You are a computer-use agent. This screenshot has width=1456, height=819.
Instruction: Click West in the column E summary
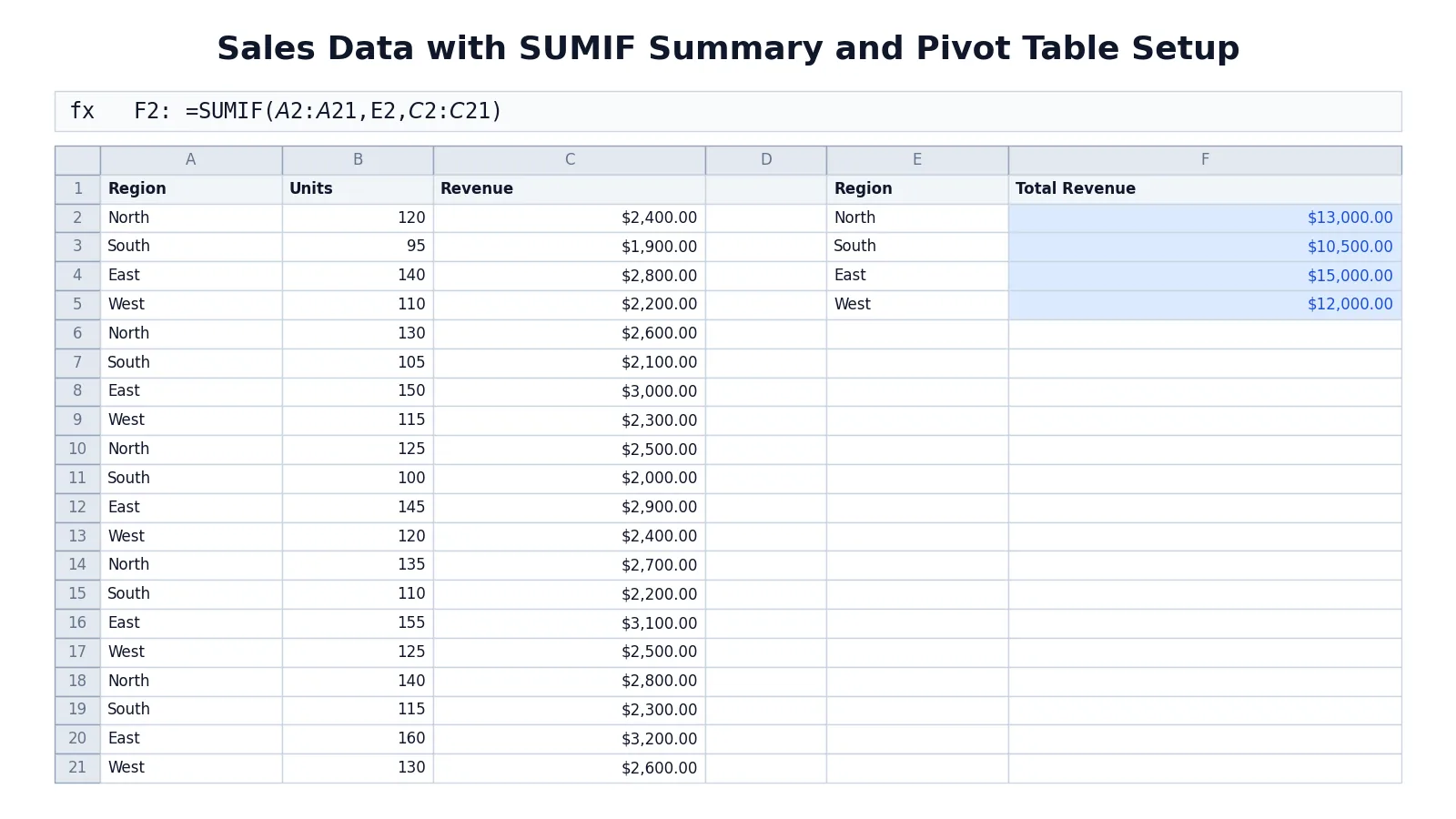click(x=917, y=305)
